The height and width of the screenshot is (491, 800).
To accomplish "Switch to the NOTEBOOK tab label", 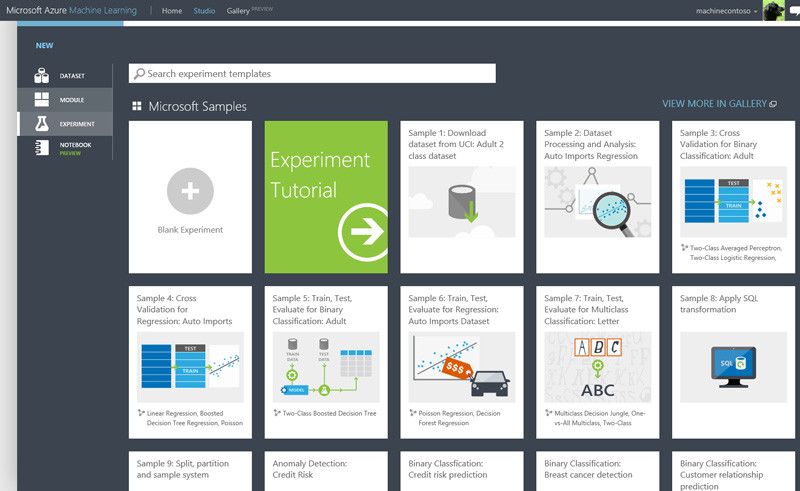I will click(x=76, y=145).
